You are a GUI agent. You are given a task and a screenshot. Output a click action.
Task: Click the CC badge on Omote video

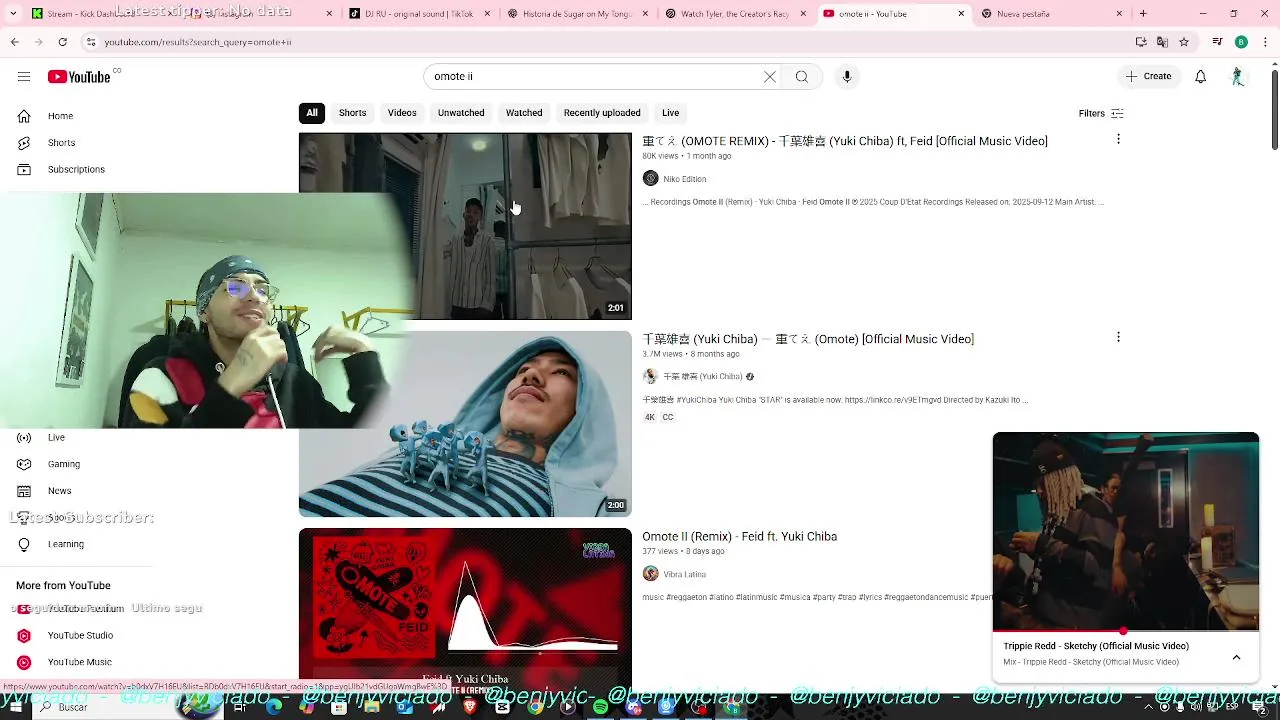[668, 417]
